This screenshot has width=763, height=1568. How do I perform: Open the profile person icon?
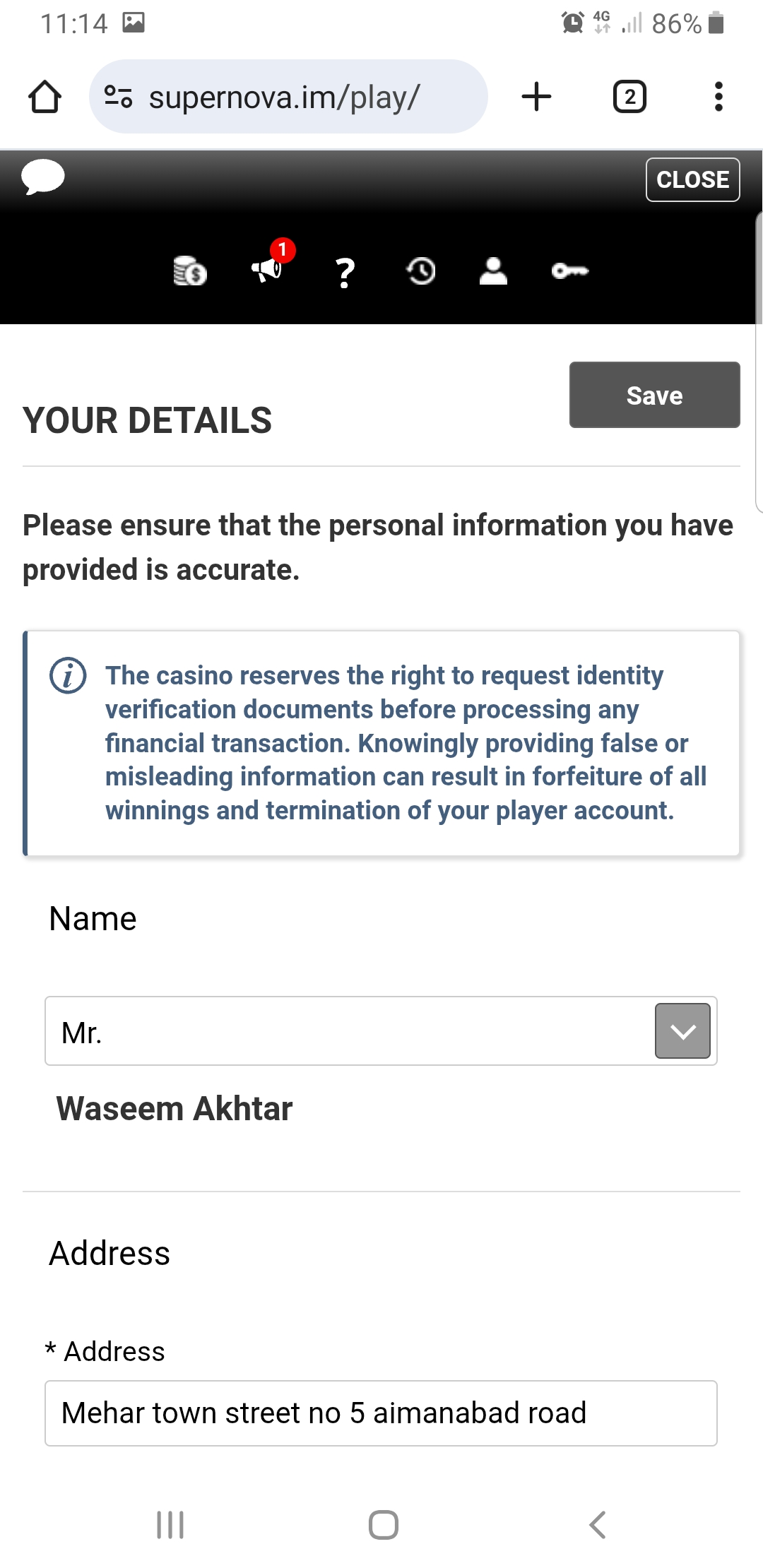[x=493, y=271]
